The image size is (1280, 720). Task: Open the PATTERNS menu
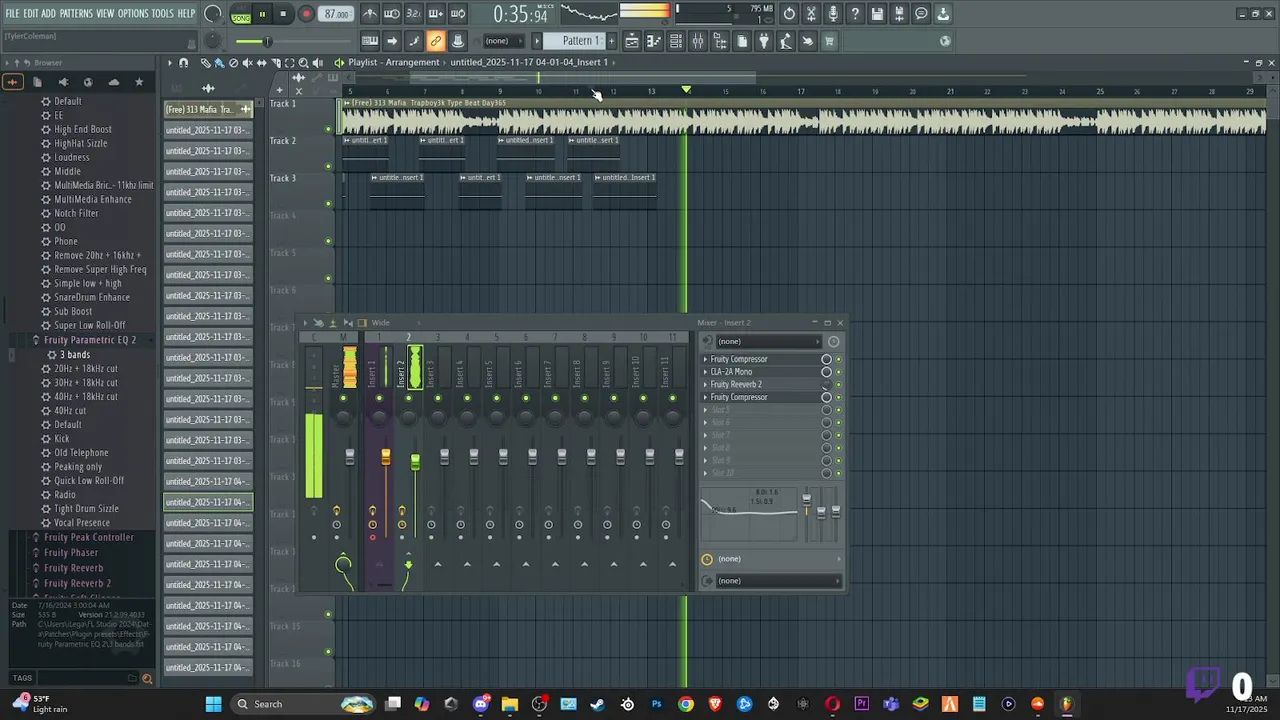pyautogui.click(x=76, y=13)
